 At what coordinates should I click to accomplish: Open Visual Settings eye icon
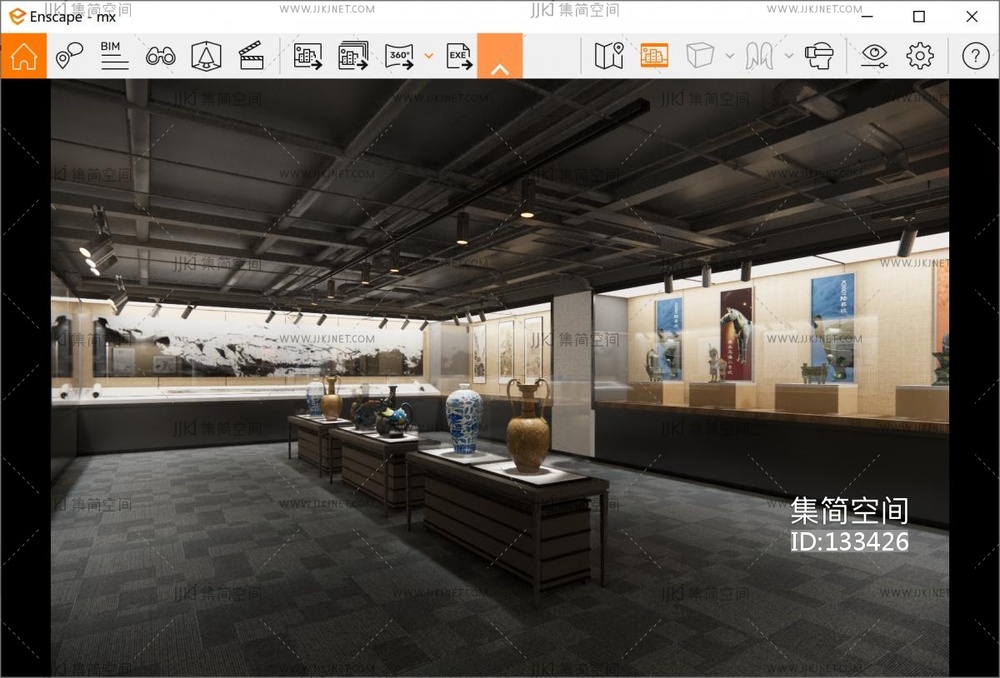click(874, 56)
